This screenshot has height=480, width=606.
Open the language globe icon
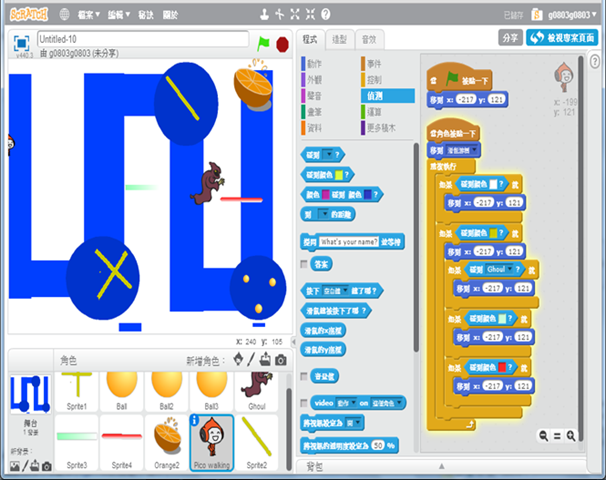[64, 15]
